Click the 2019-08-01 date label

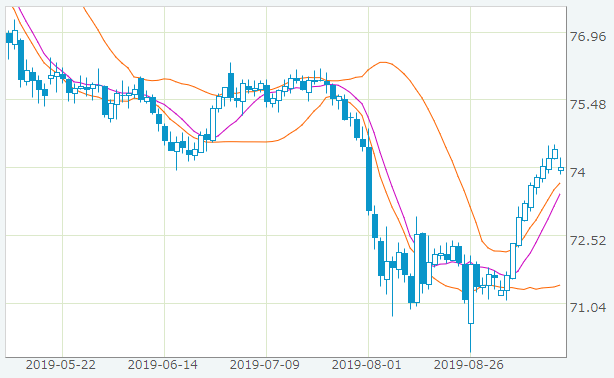(x=367, y=365)
